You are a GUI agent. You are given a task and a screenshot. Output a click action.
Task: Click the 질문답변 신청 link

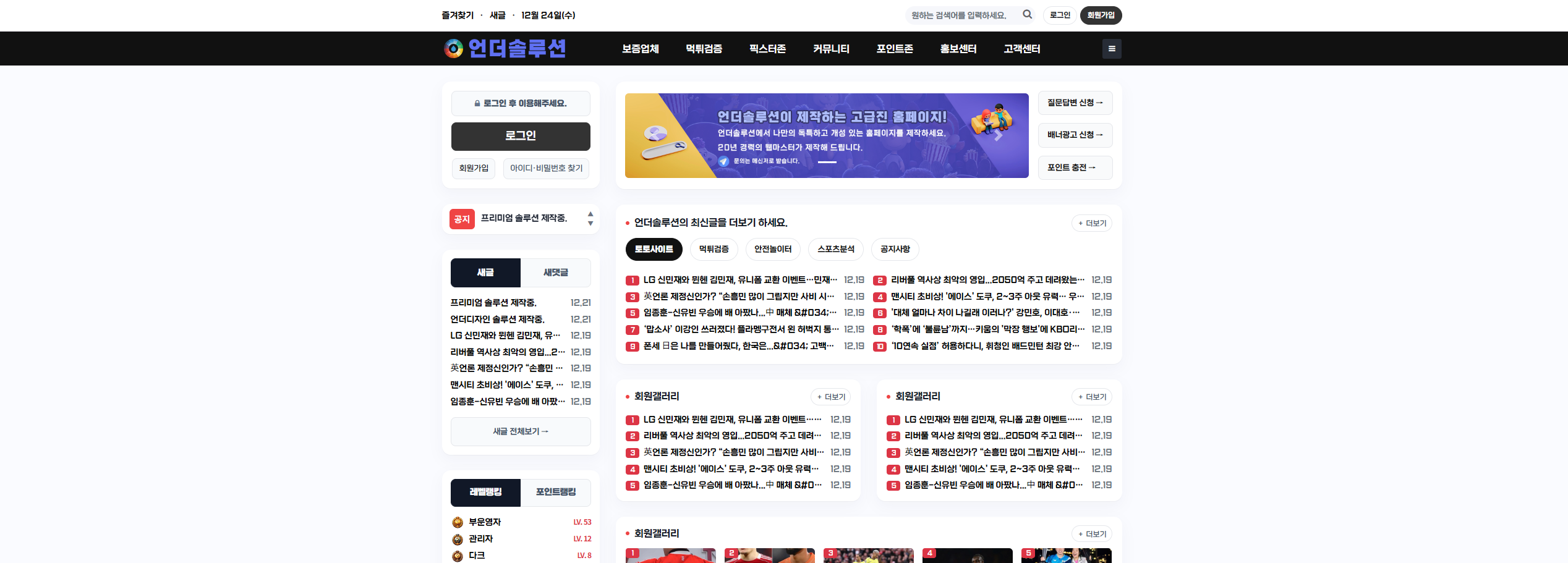1075,103
